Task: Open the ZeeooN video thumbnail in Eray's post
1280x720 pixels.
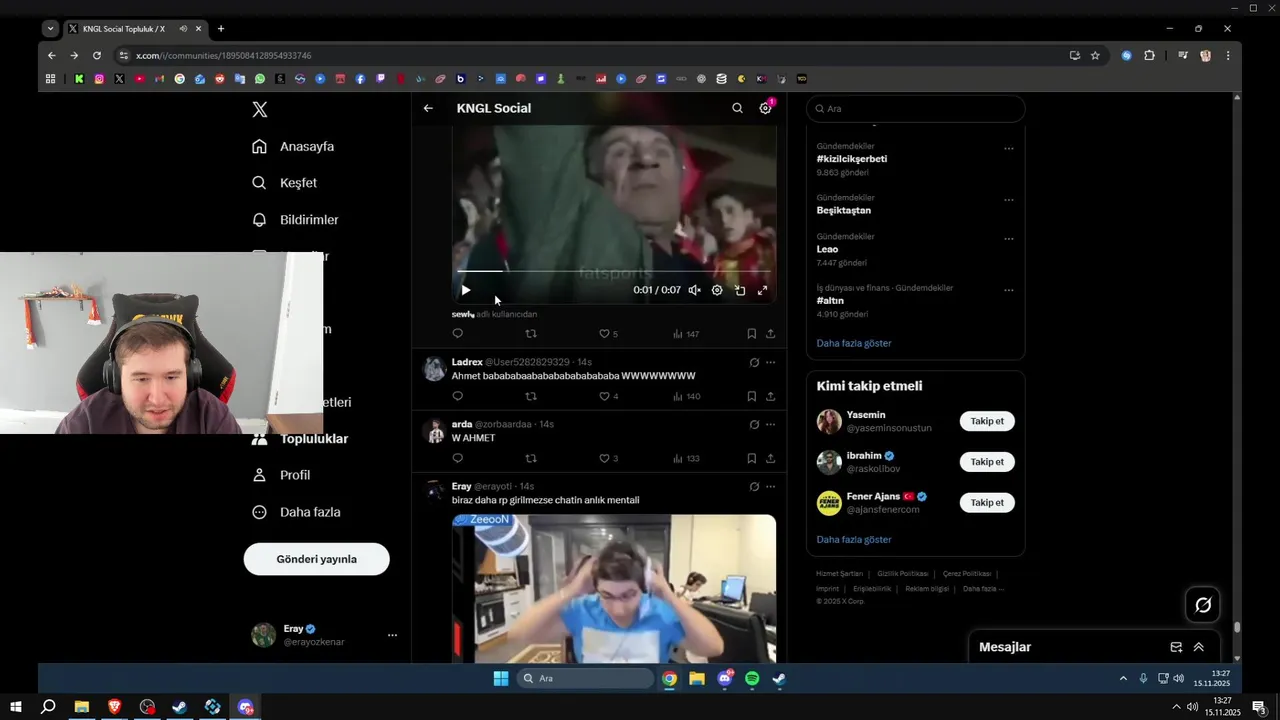Action: coord(614,588)
